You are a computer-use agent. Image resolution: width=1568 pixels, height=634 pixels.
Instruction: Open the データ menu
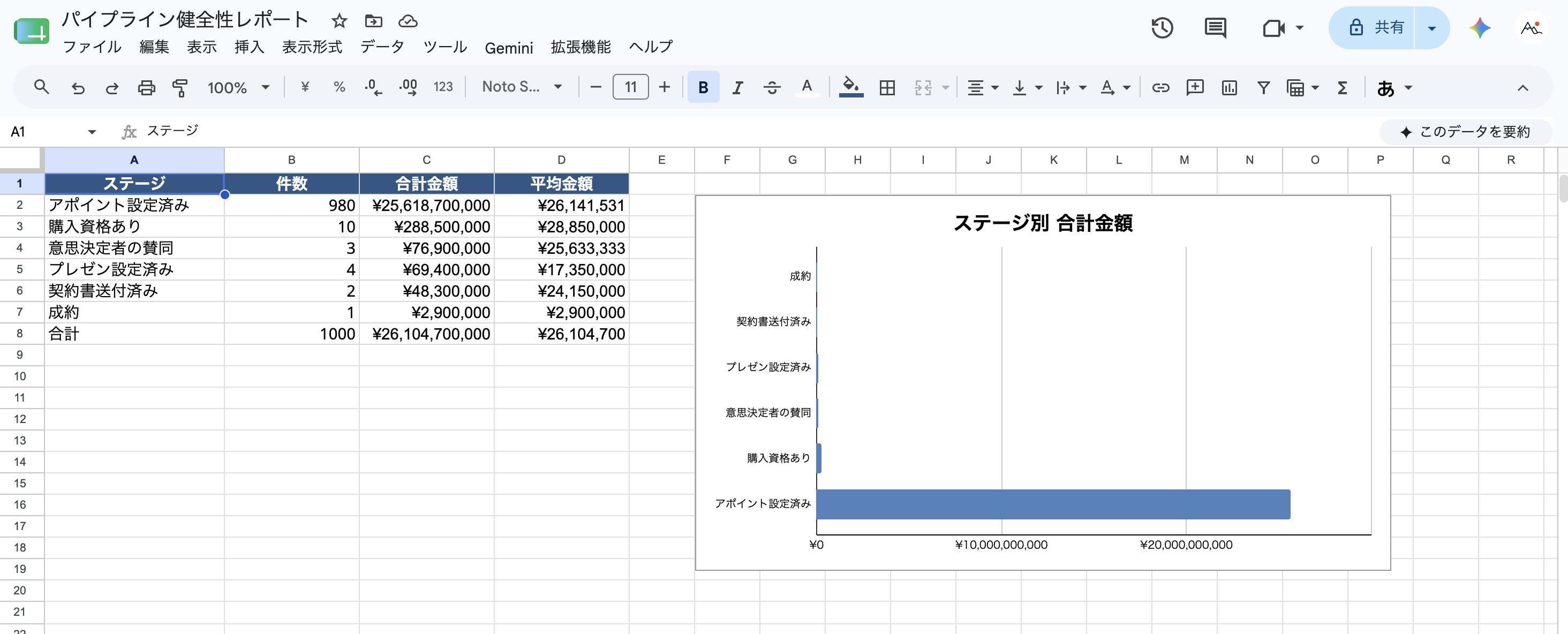(382, 47)
